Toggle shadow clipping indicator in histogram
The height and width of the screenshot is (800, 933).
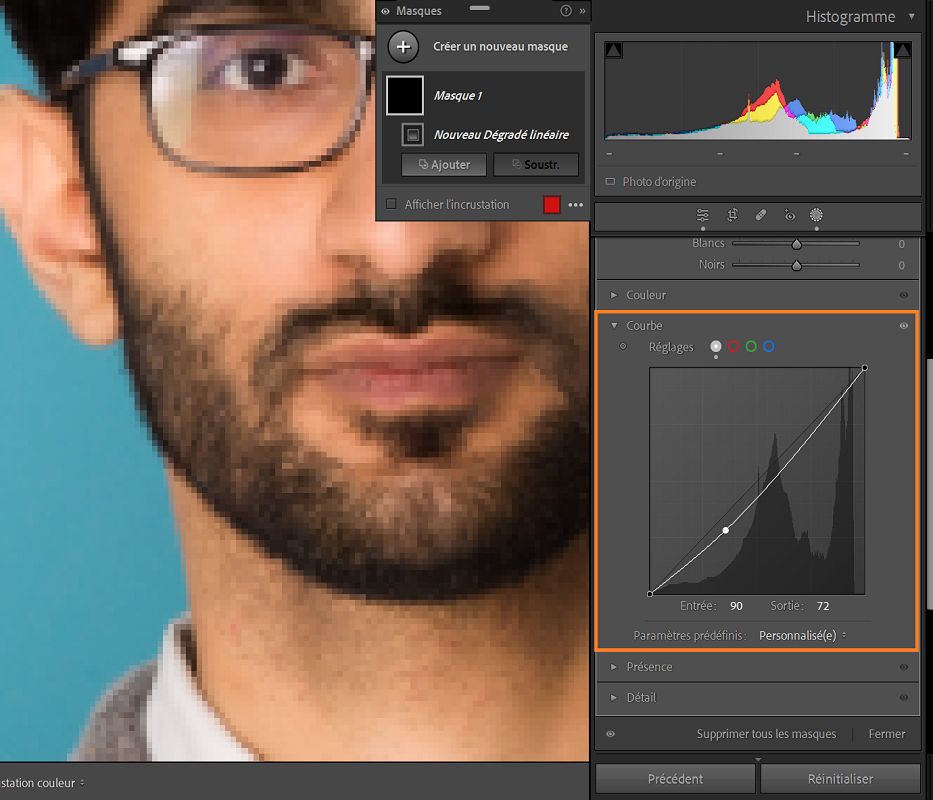tap(613, 50)
